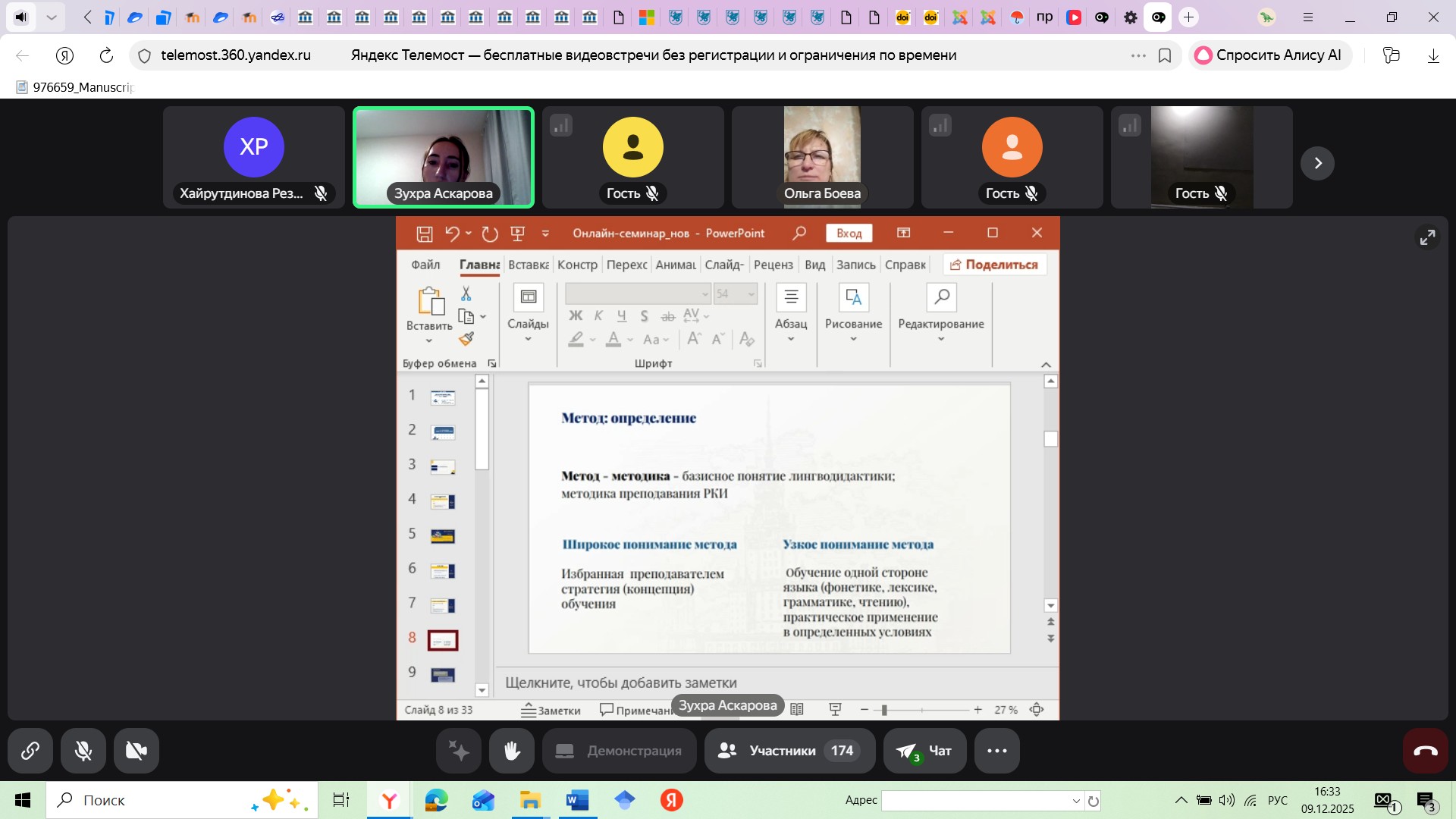Bookmark this page in address bar
The height and width of the screenshot is (819, 1456).
[1165, 55]
